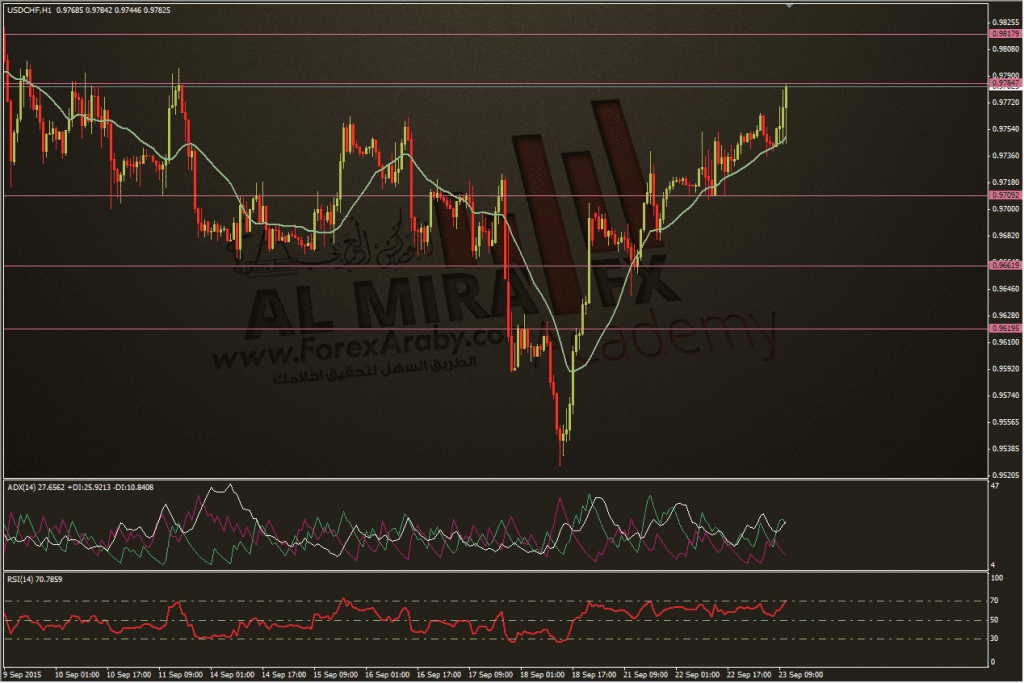The width and height of the screenshot is (1024, 683).
Task: Click the 14 Sep 01:00 time label
Action: tap(232, 675)
